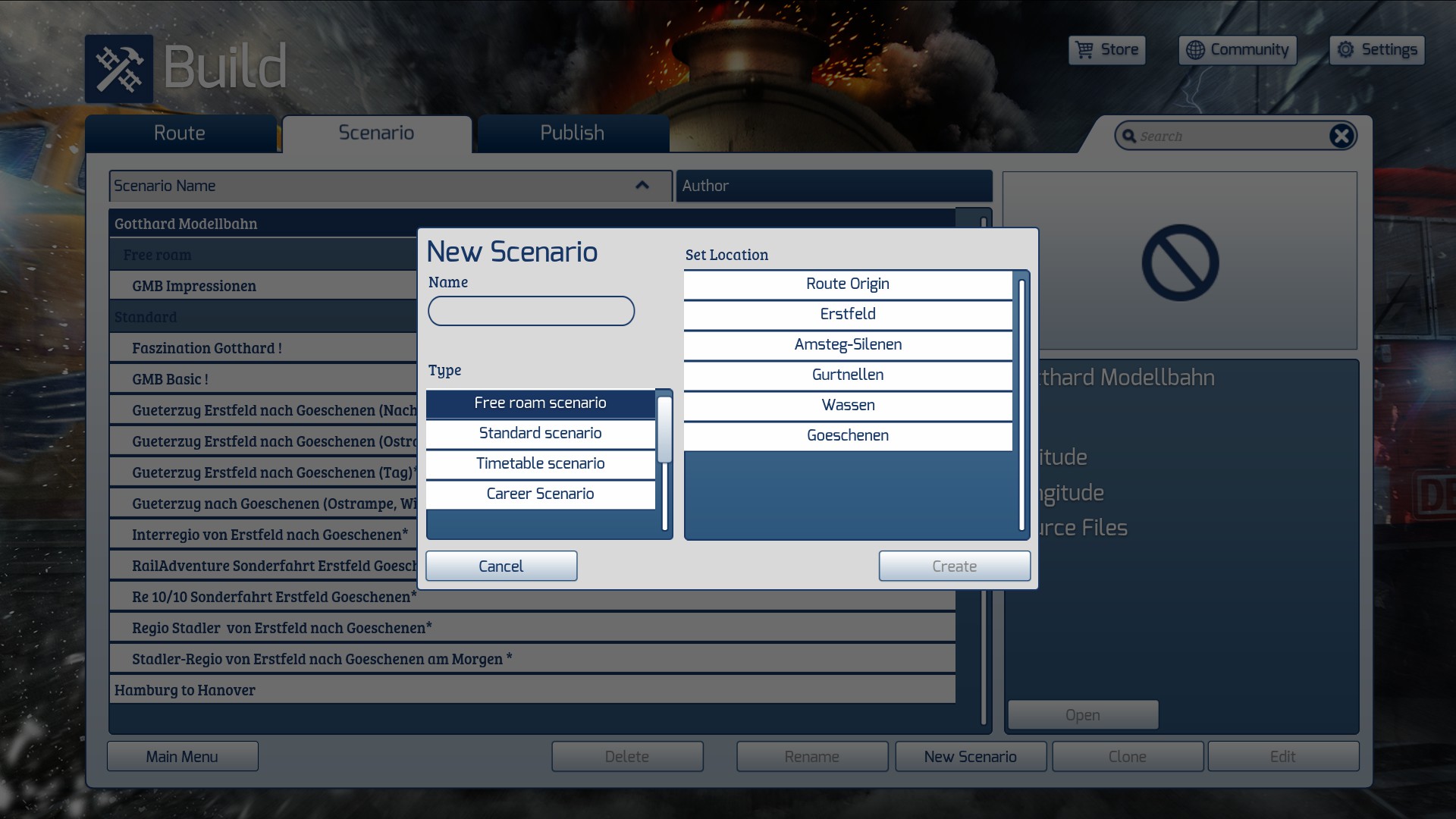This screenshot has width=1456, height=819.
Task: Click the Type list scrollbar handle
Action: tap(664, 429)
